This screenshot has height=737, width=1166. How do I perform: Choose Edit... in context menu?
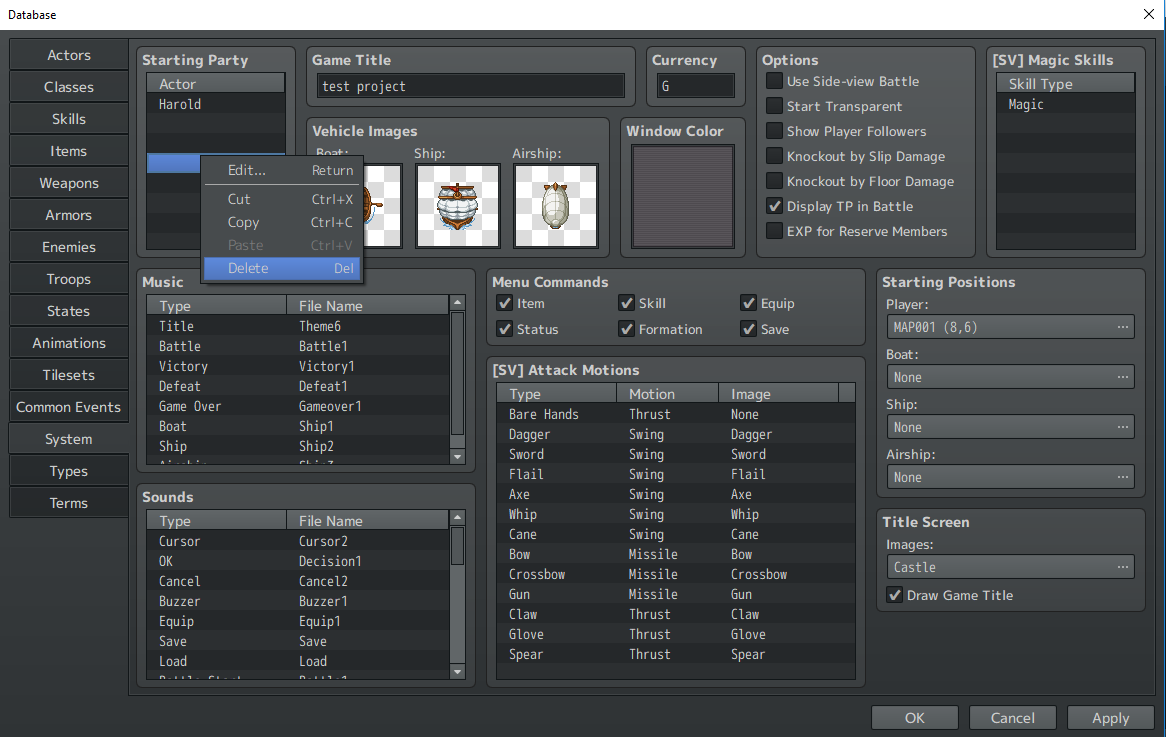point(282,170)
